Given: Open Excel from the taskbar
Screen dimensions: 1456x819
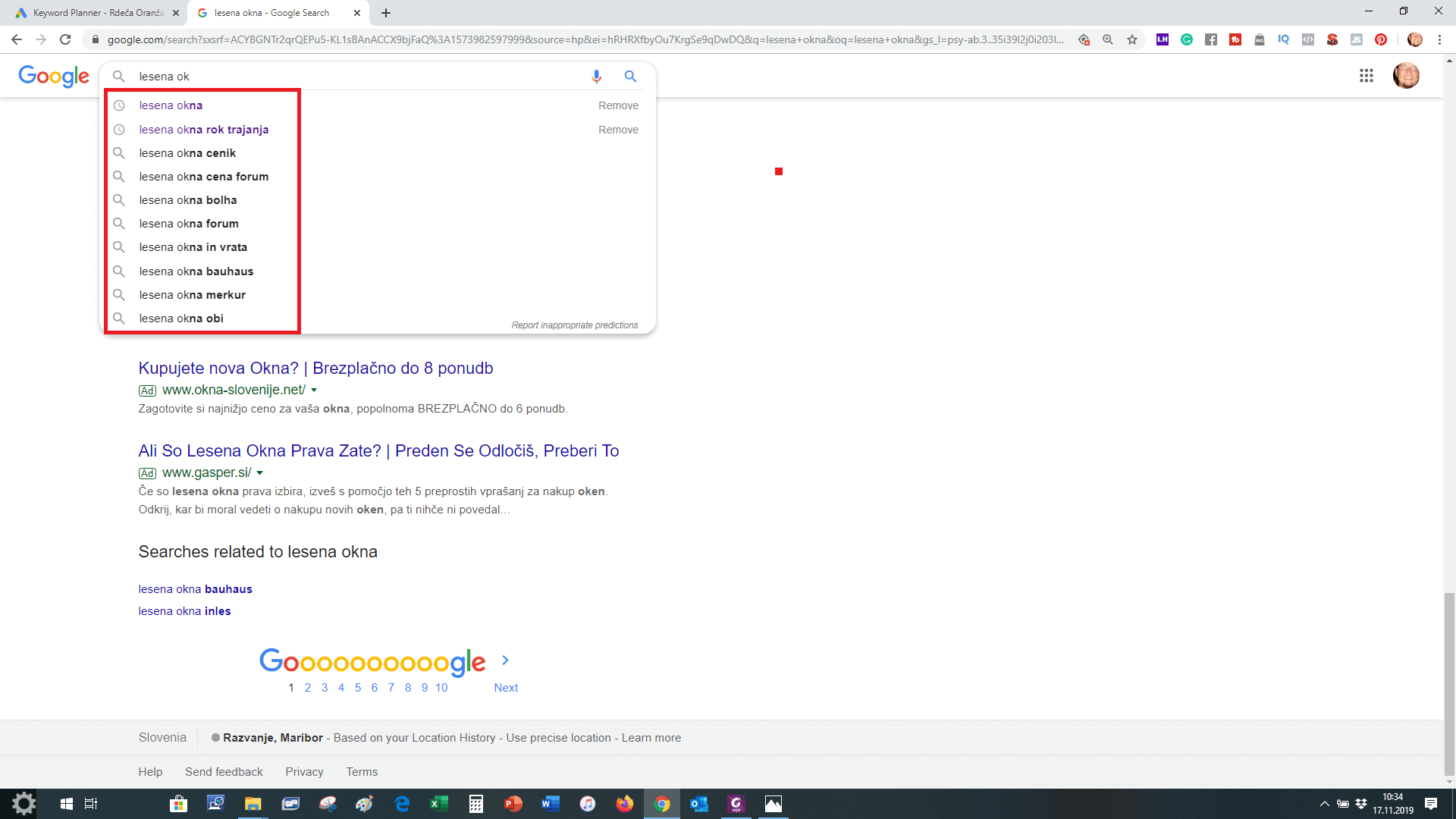Looking at the screenshot, I should tap(439, 804).
